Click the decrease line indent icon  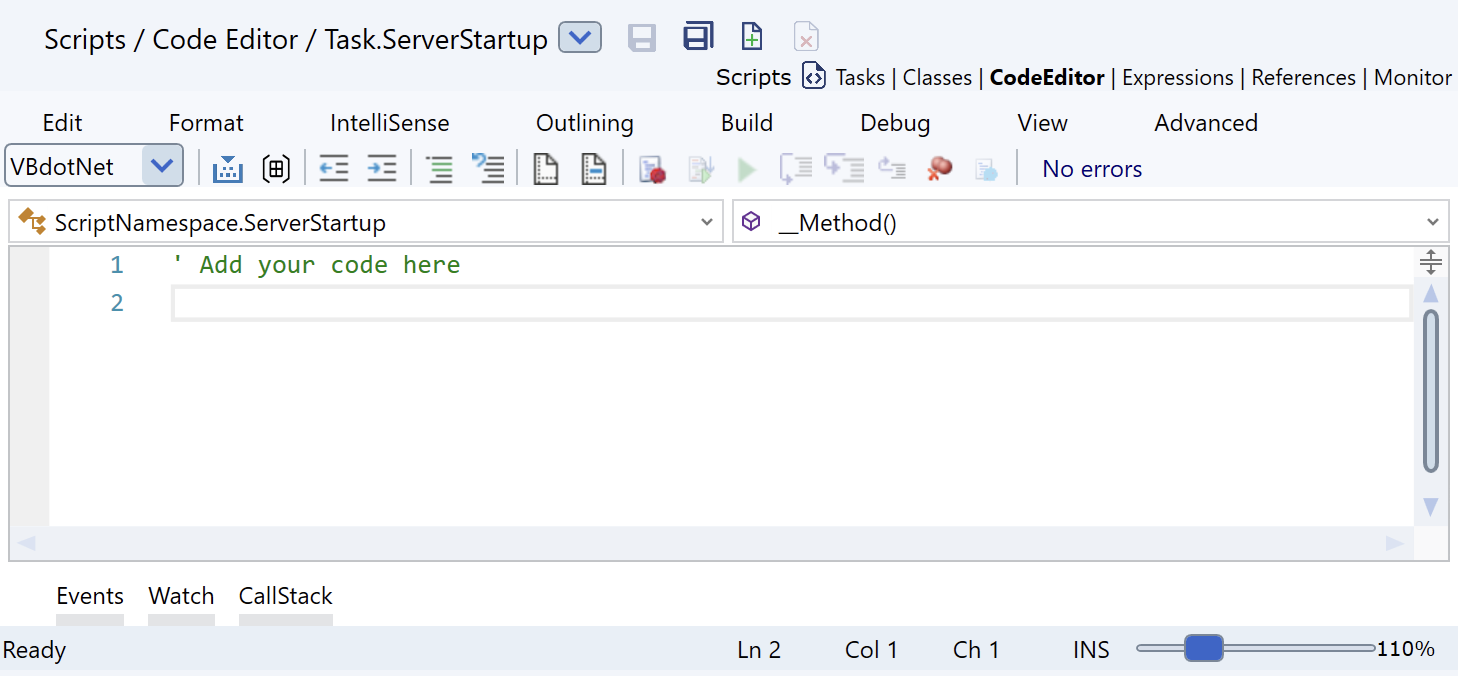(333, 169)
